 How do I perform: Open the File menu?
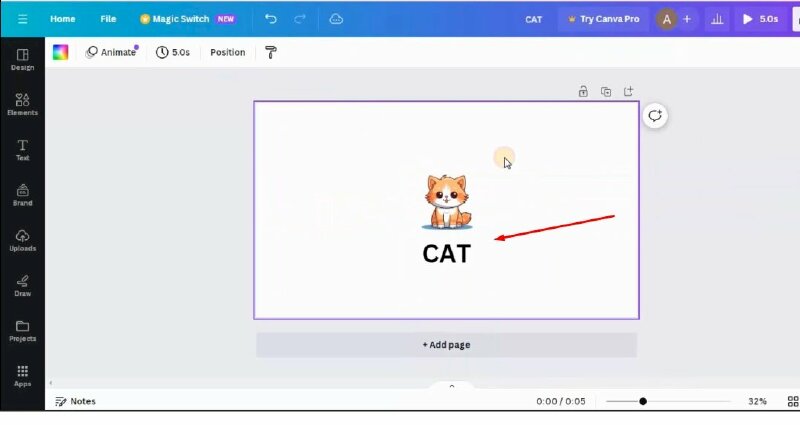(x=108, y=19)
